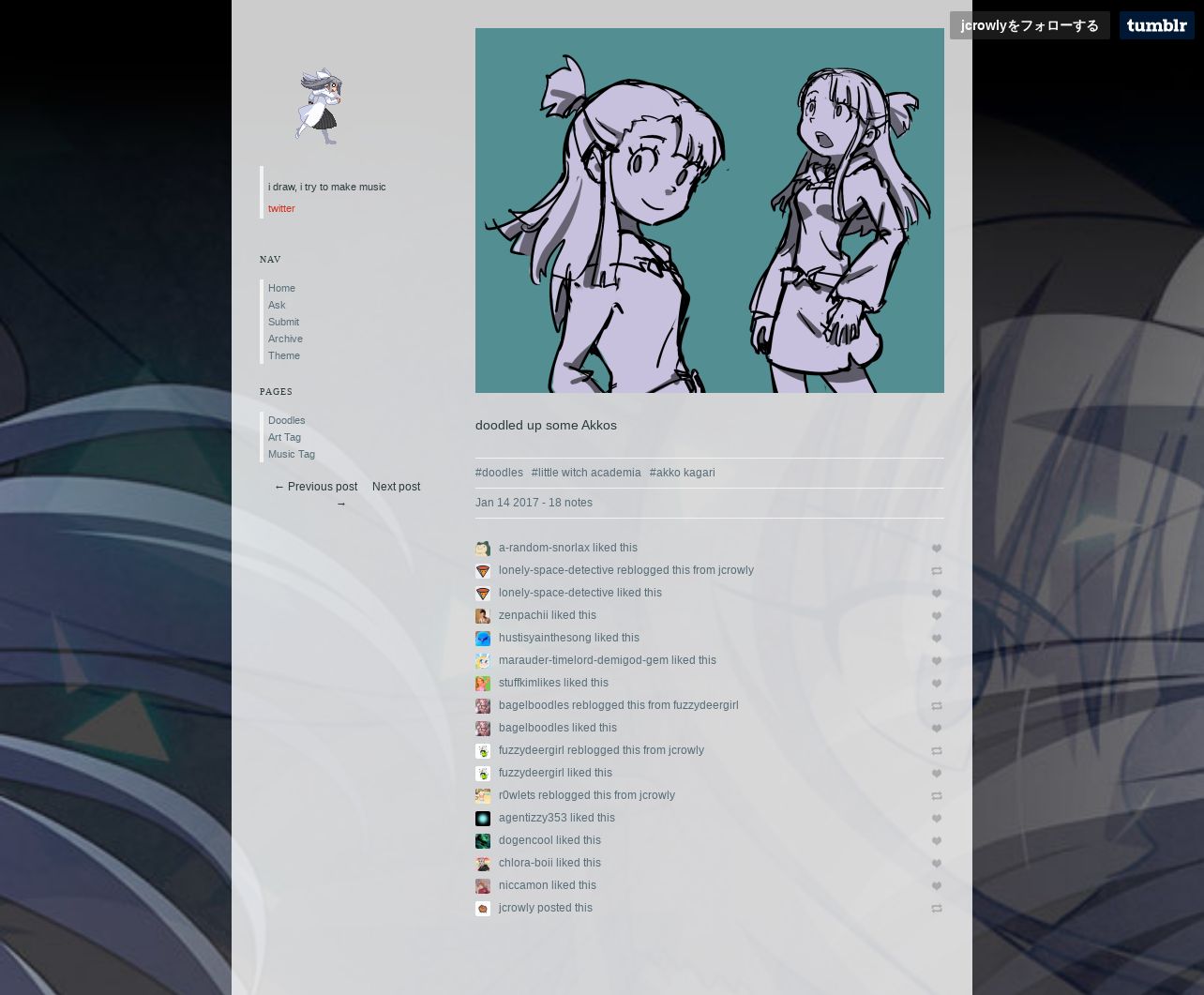Viewport: 1204px width, 995px height.
Task: Open niccamon avatar icon
Action: (x=483, y=886)
